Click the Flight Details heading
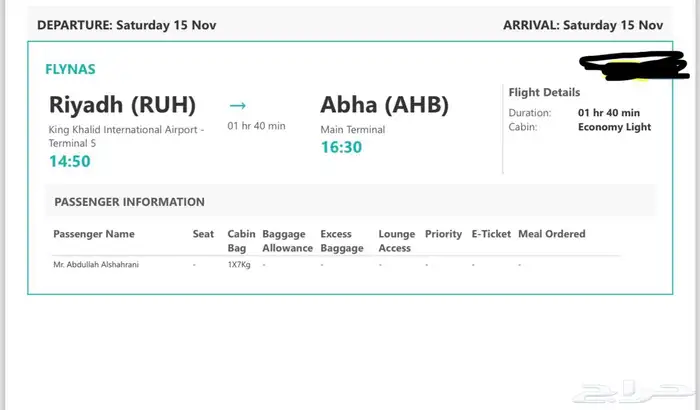700x410 pixels. point(544,92)
